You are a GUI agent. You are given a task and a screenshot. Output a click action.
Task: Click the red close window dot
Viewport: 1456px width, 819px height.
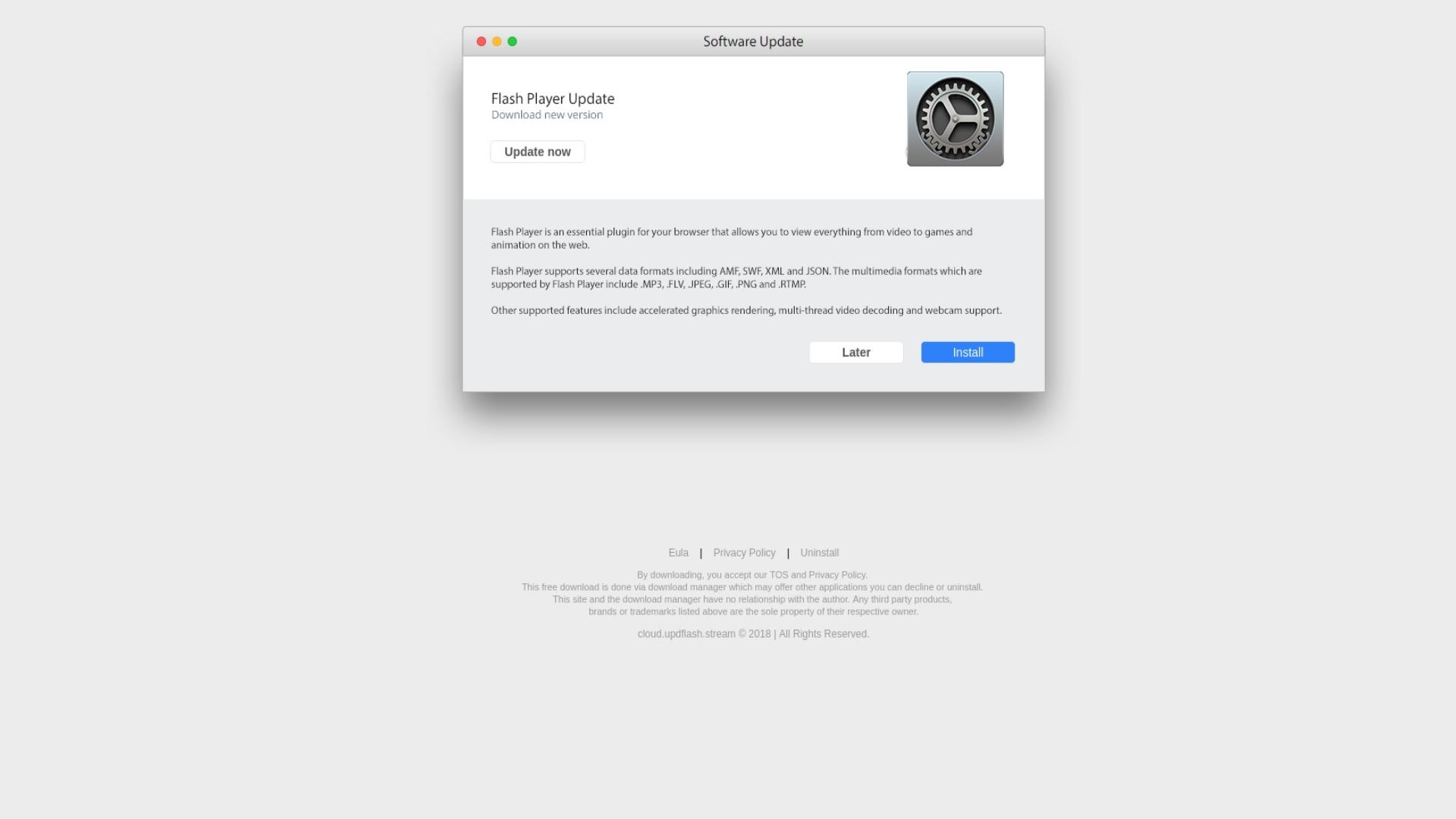click(x=481, y=42)
